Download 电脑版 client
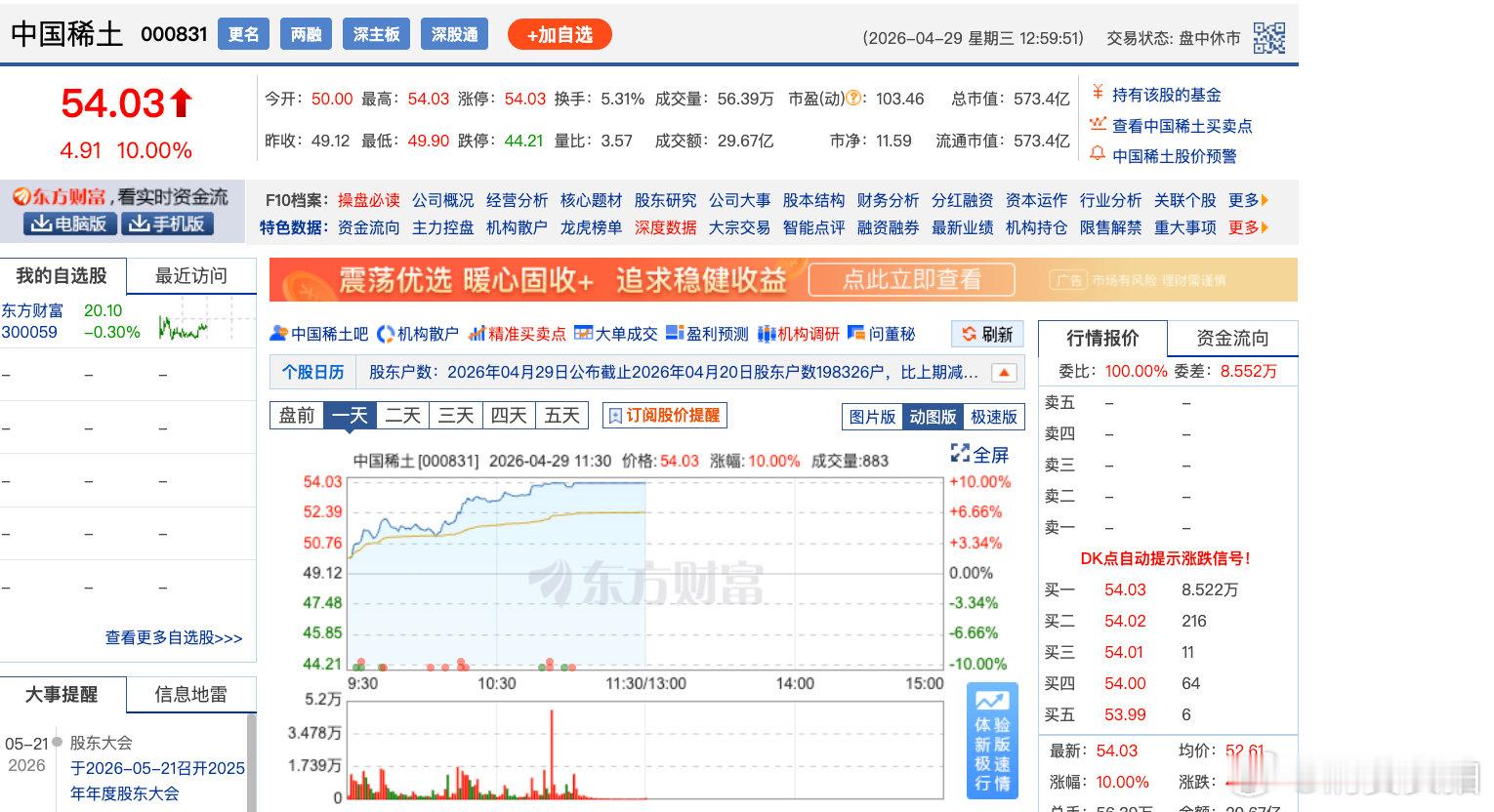The width and height of the screenshot is (1494, 812). [x=69, y=223]
